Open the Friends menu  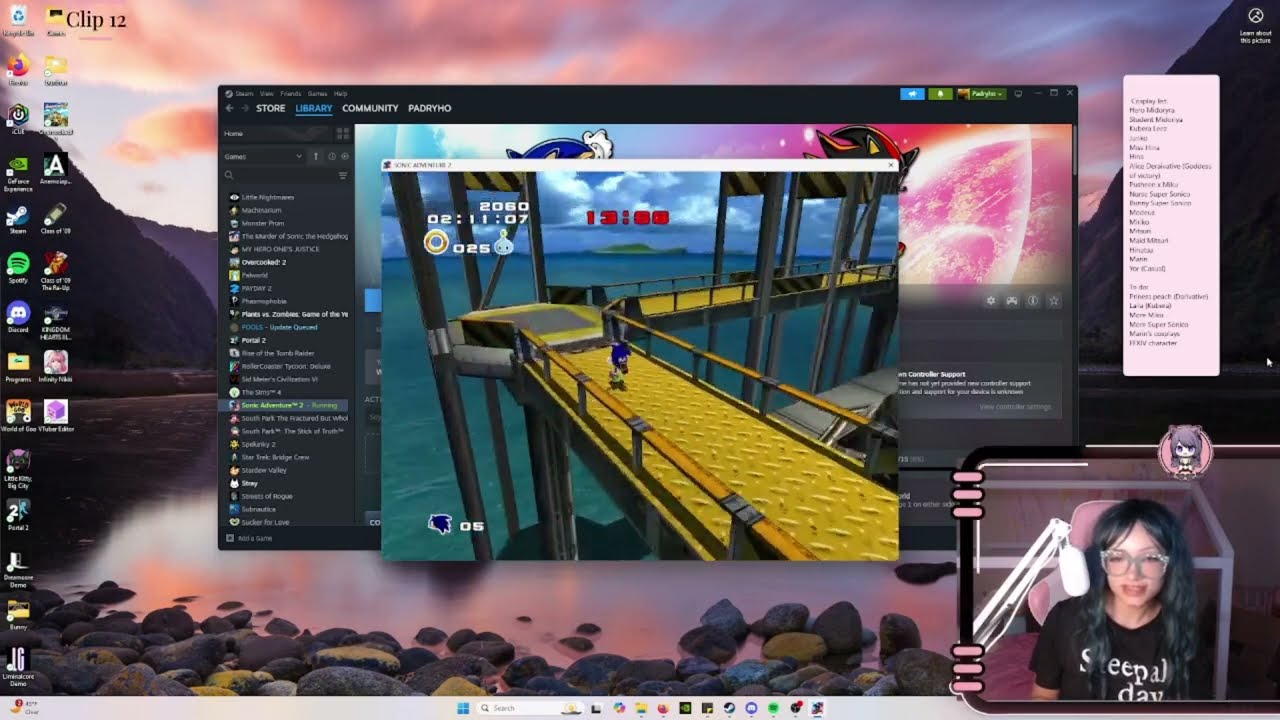point(290,94)
